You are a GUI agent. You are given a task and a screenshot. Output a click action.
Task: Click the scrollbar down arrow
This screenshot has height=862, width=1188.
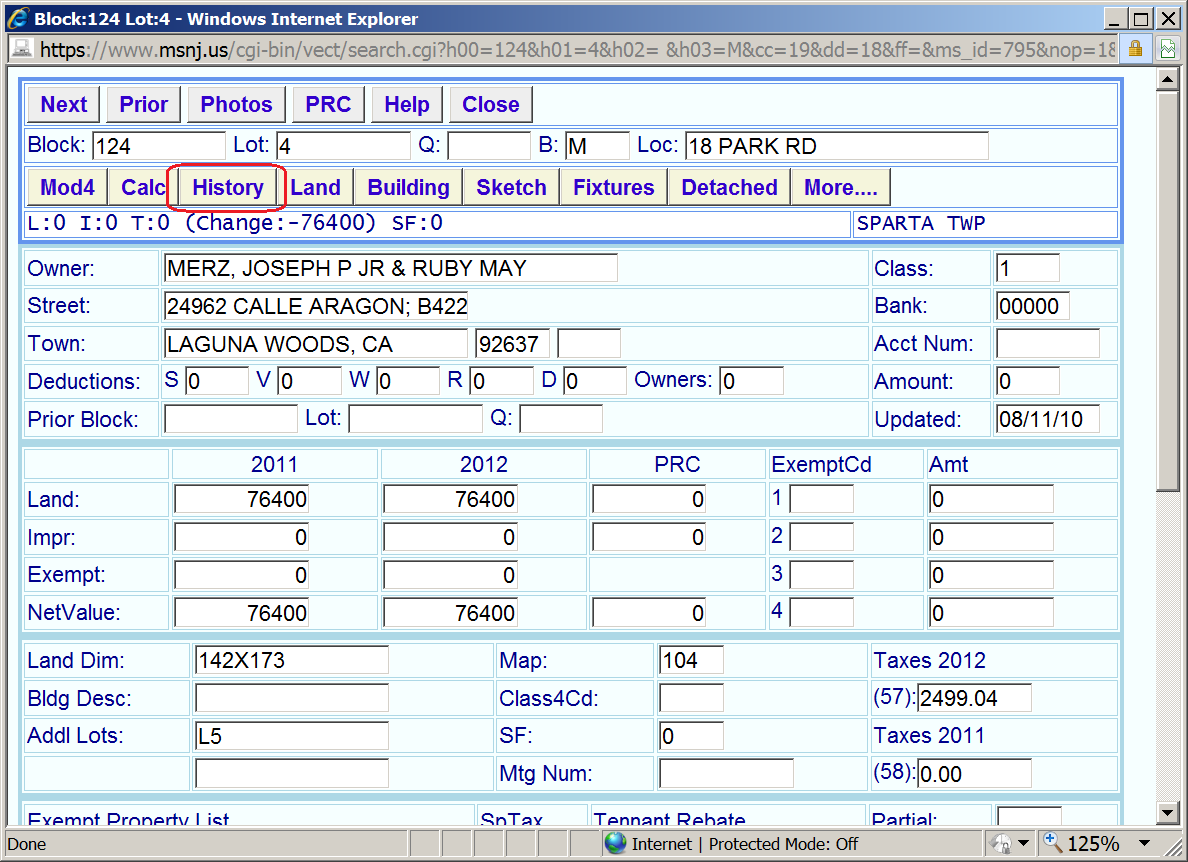1168,814
